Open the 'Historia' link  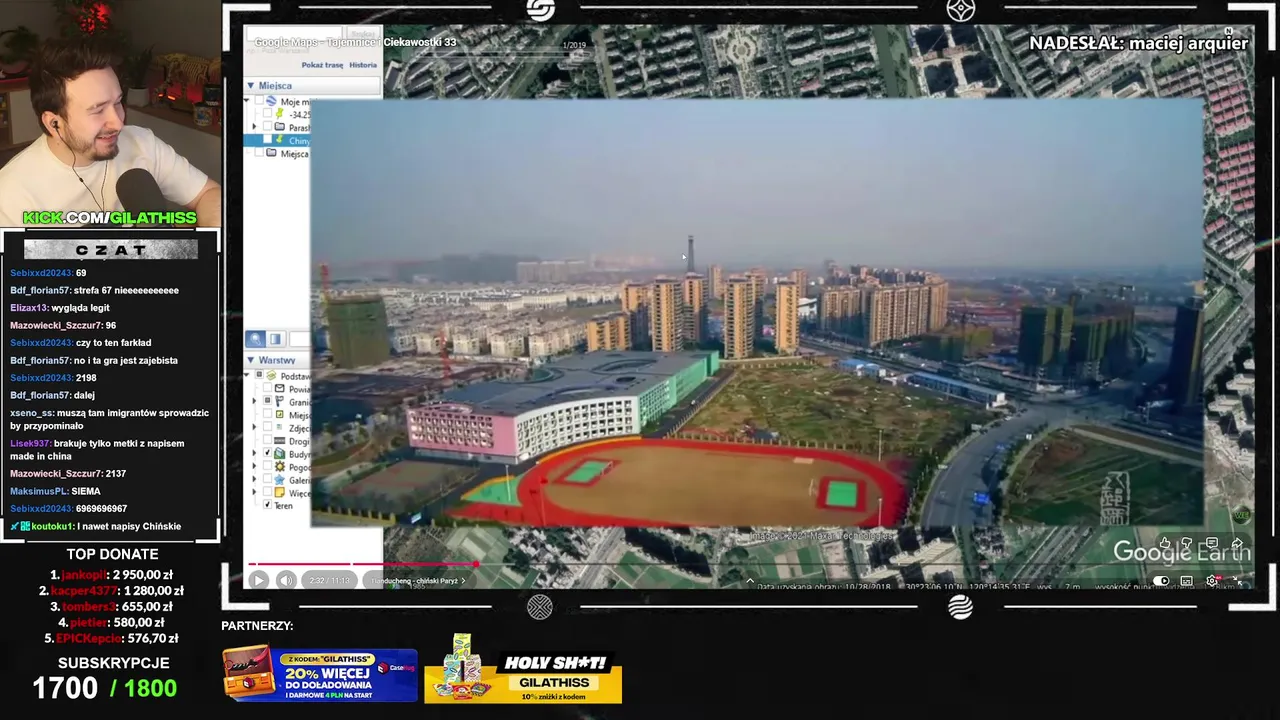tap(363, 65)
